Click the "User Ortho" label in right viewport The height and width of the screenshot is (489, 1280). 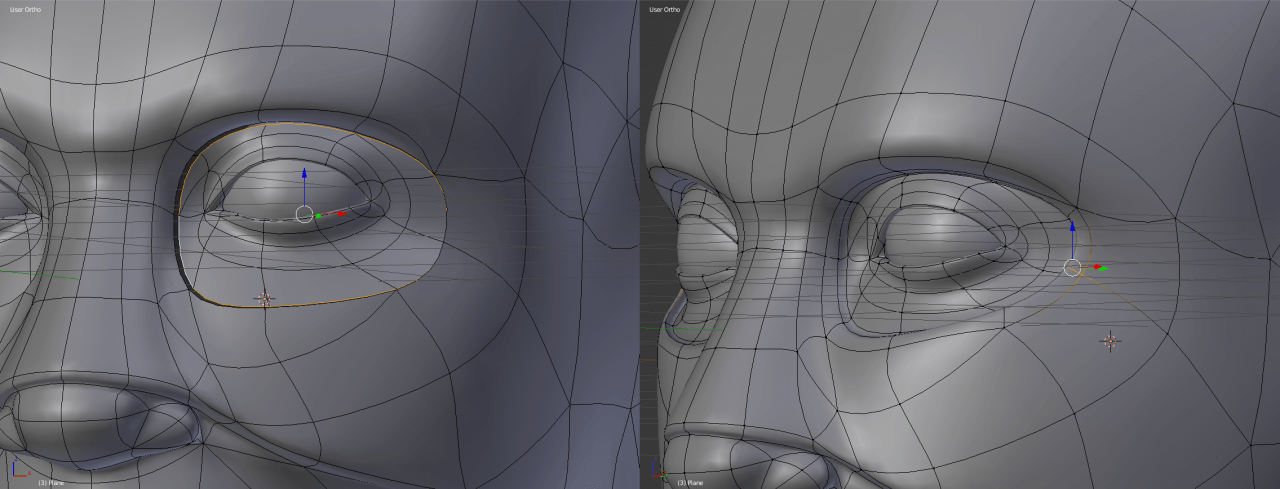pos(664,9)
